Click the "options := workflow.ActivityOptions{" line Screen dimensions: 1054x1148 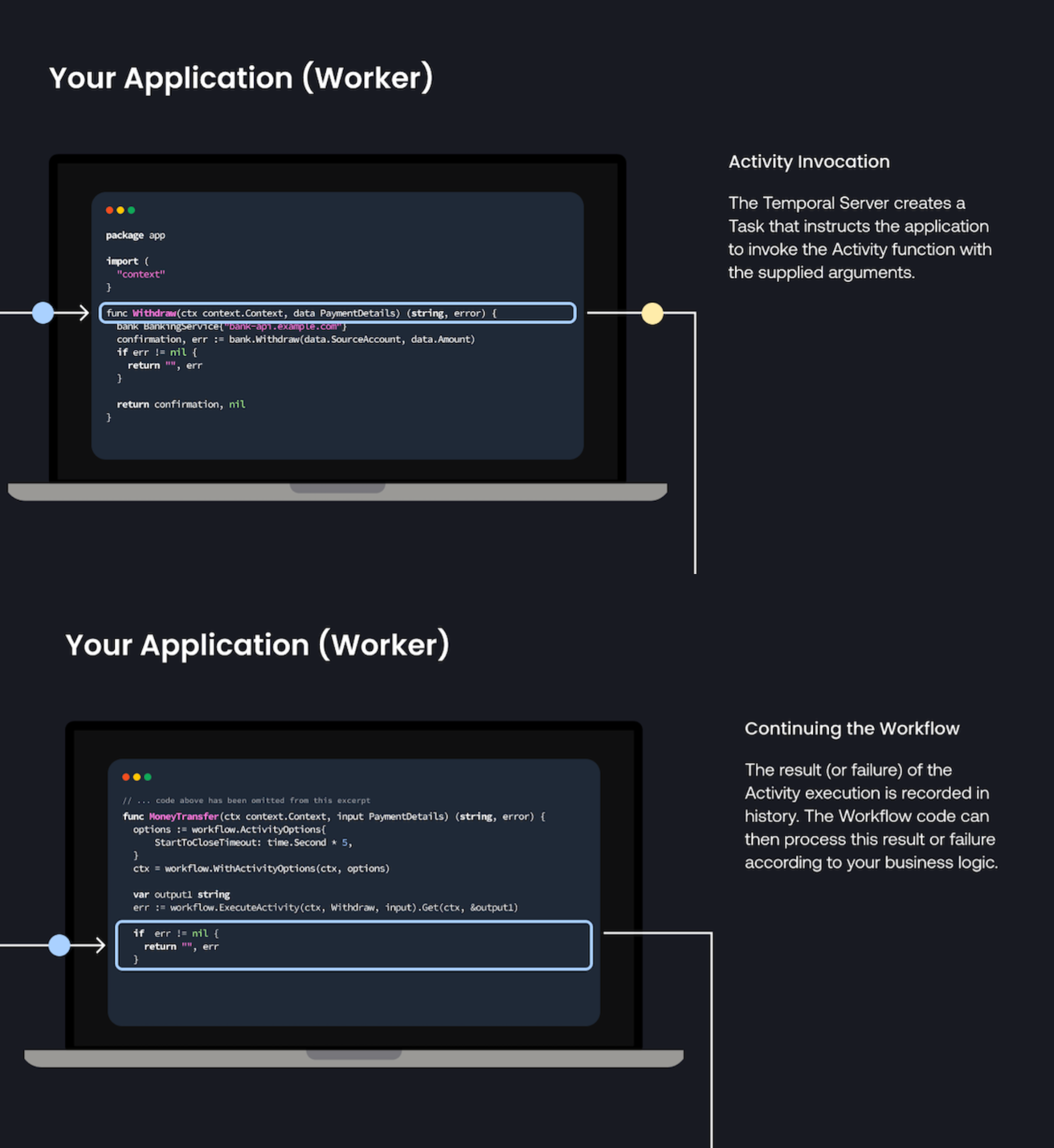click(x=229, y=830)
